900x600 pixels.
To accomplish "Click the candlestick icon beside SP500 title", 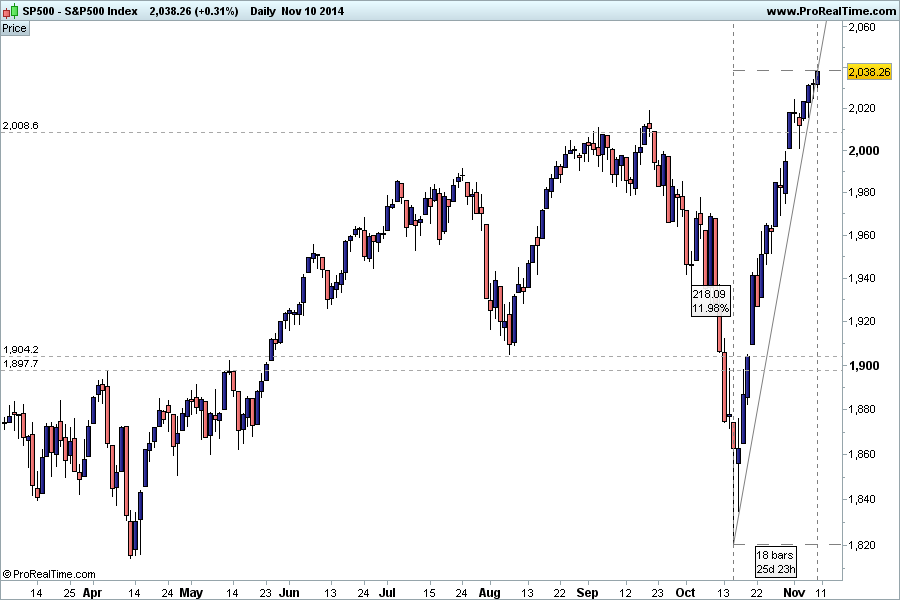I will point(10,10).
